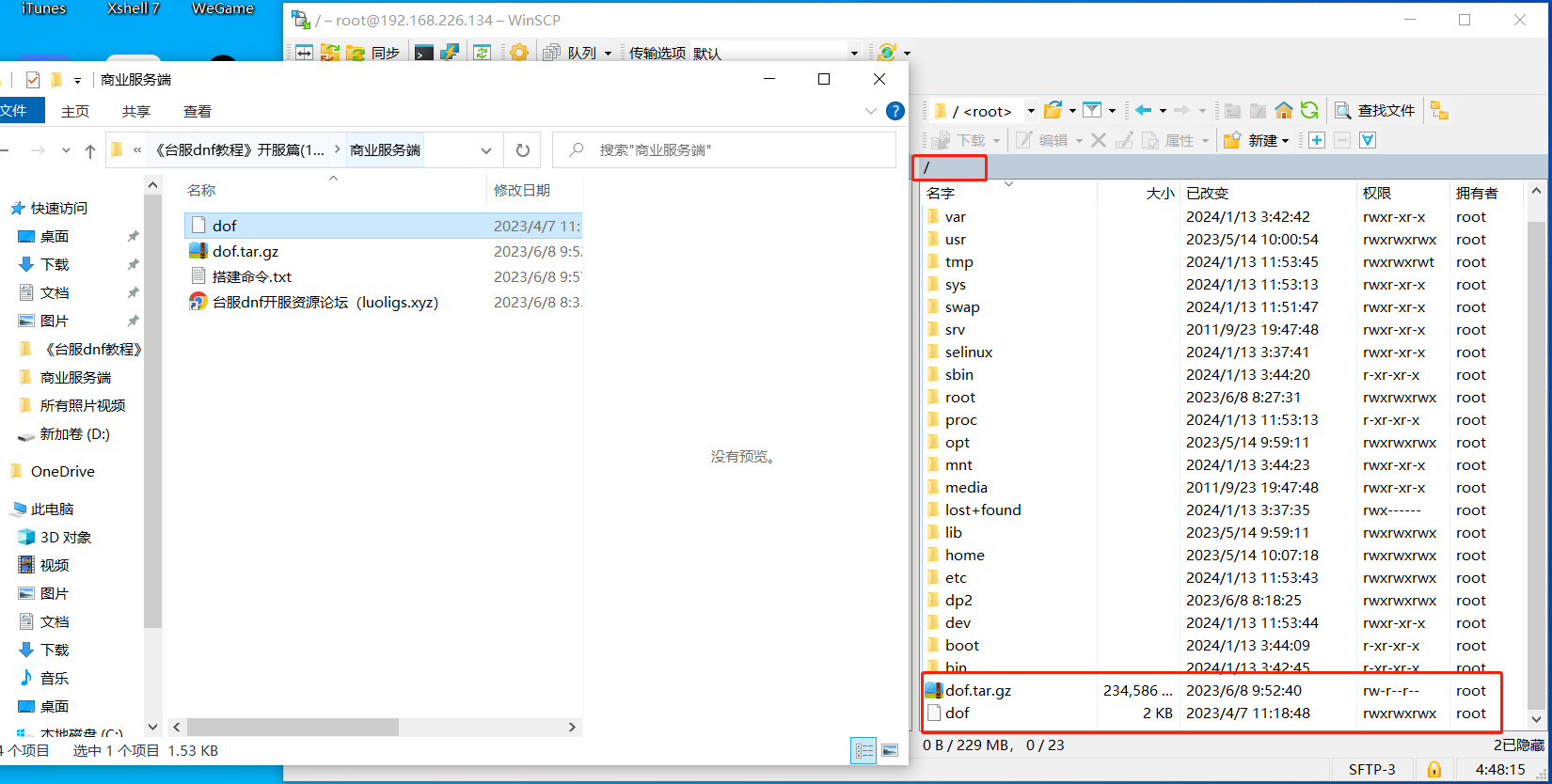Sort Explorer files by 名称 column

click(201, 190)
